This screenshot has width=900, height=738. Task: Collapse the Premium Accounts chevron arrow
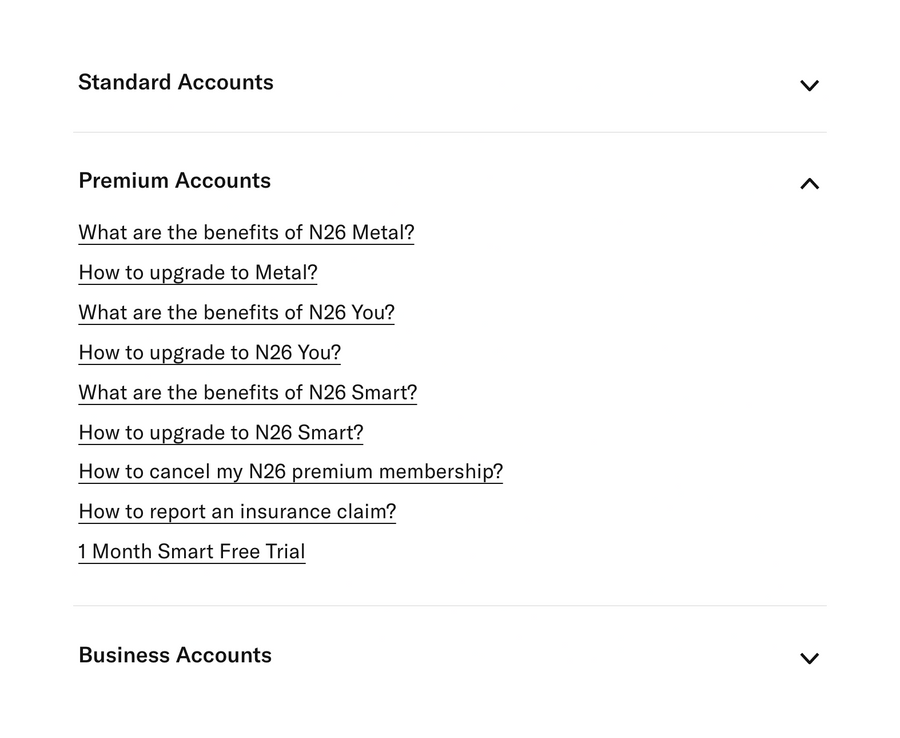coord(809,183)
